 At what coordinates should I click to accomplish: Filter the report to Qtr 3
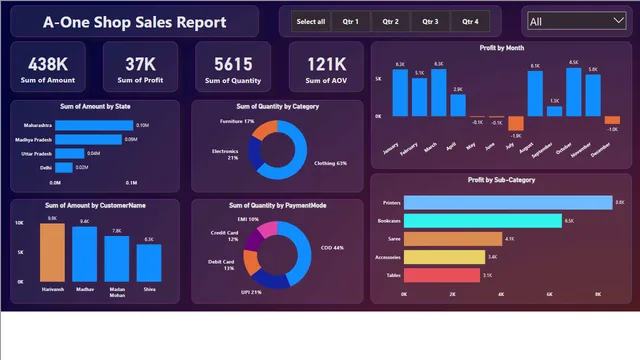(430, 22)
